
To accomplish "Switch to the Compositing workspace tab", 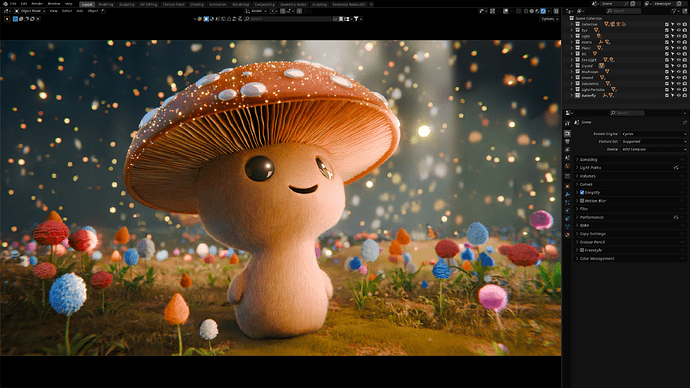I will point(264,4).
